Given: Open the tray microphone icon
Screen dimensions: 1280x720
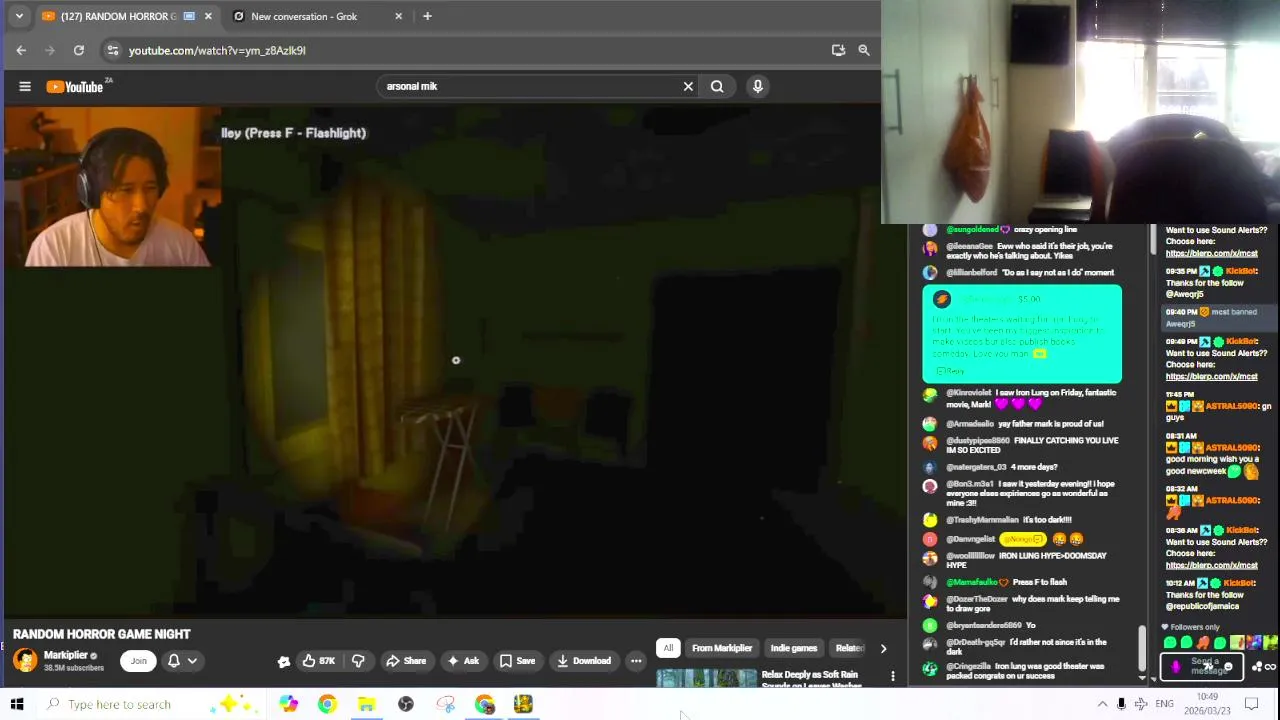Looking at the screenshot, I should coord(1121,704).
